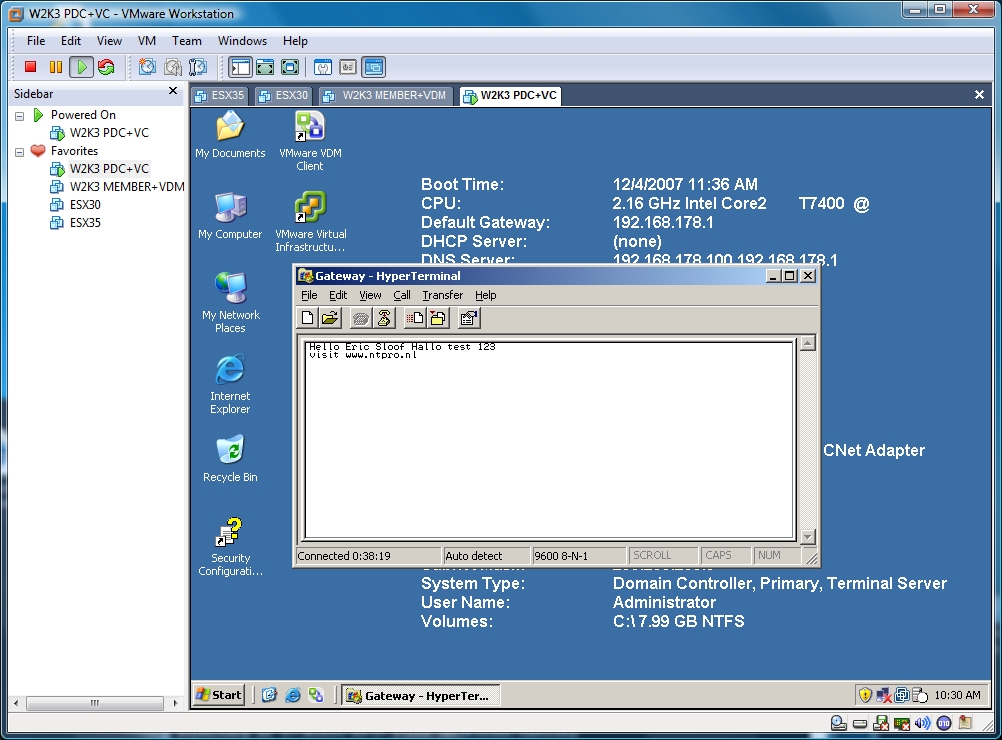Click the Send file icon in HyperTerminal
1002x740 pixels.
pyautogui.click(x=415, y=318)
